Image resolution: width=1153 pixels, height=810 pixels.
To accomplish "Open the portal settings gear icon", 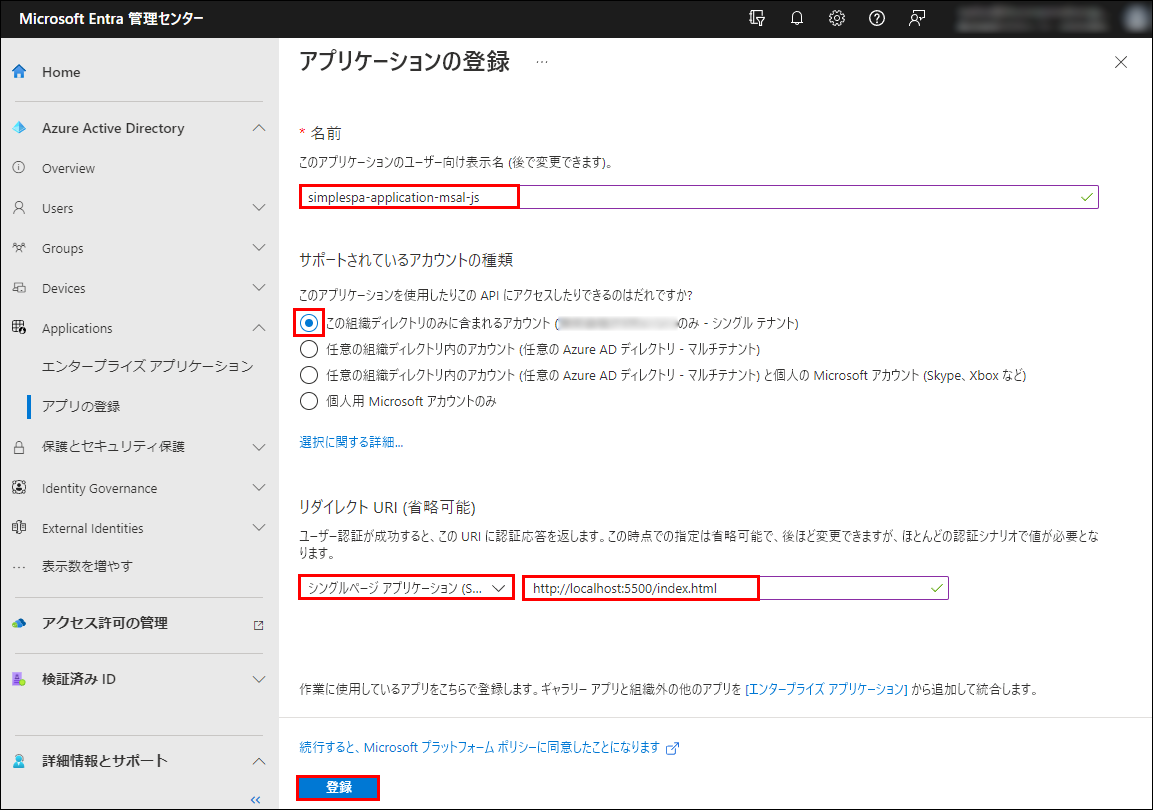I will coord(837,18).
